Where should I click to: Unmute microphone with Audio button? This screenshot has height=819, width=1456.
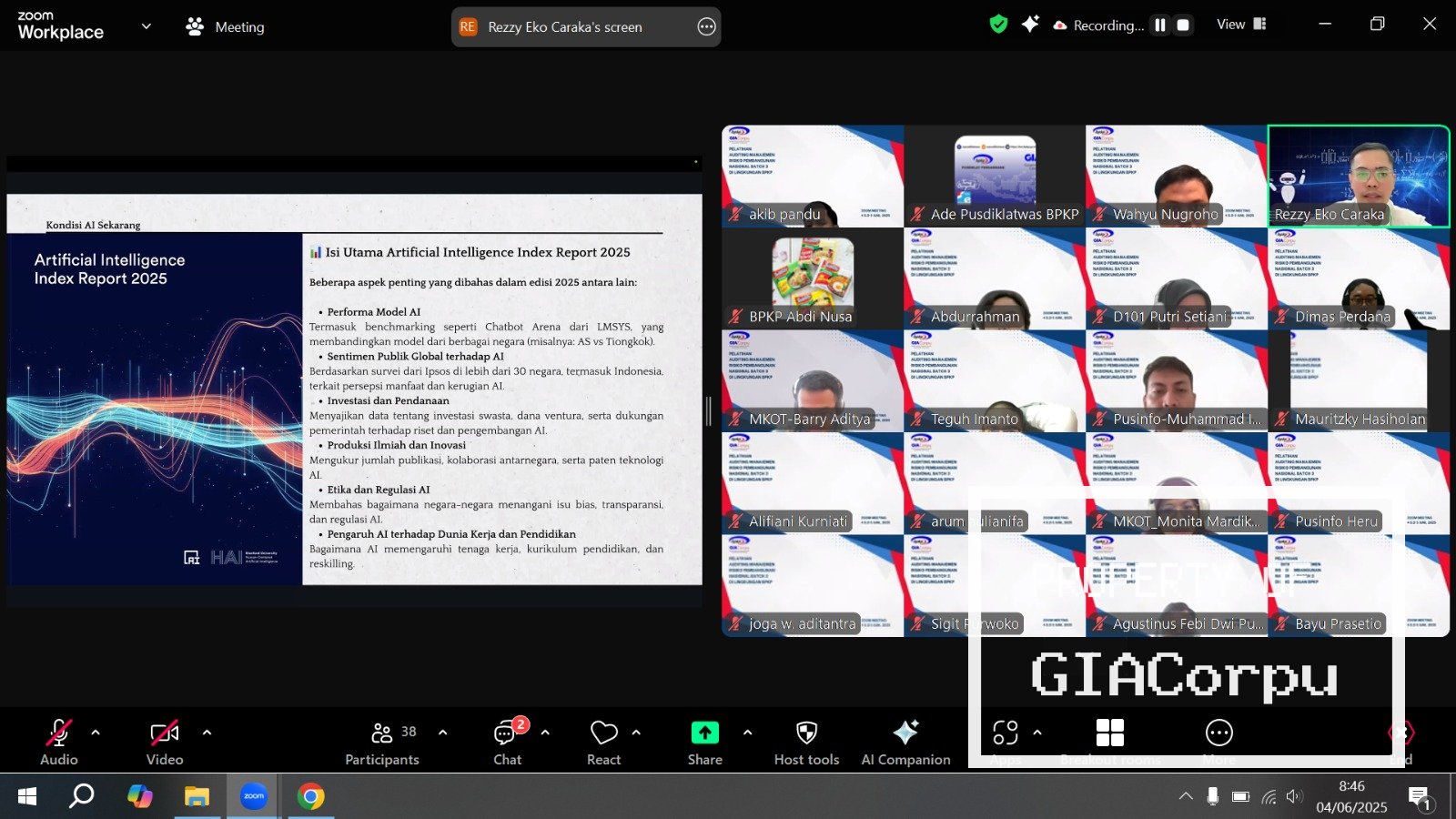58,742
